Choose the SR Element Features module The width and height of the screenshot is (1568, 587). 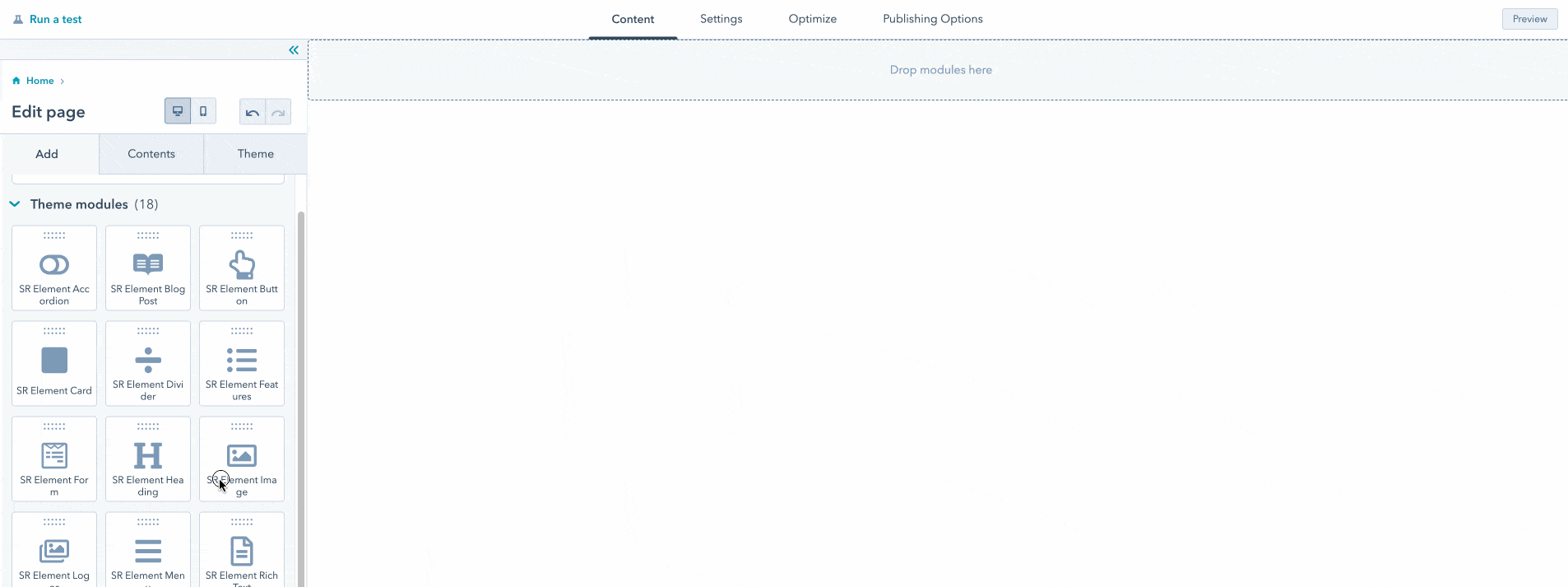point(242,363)
